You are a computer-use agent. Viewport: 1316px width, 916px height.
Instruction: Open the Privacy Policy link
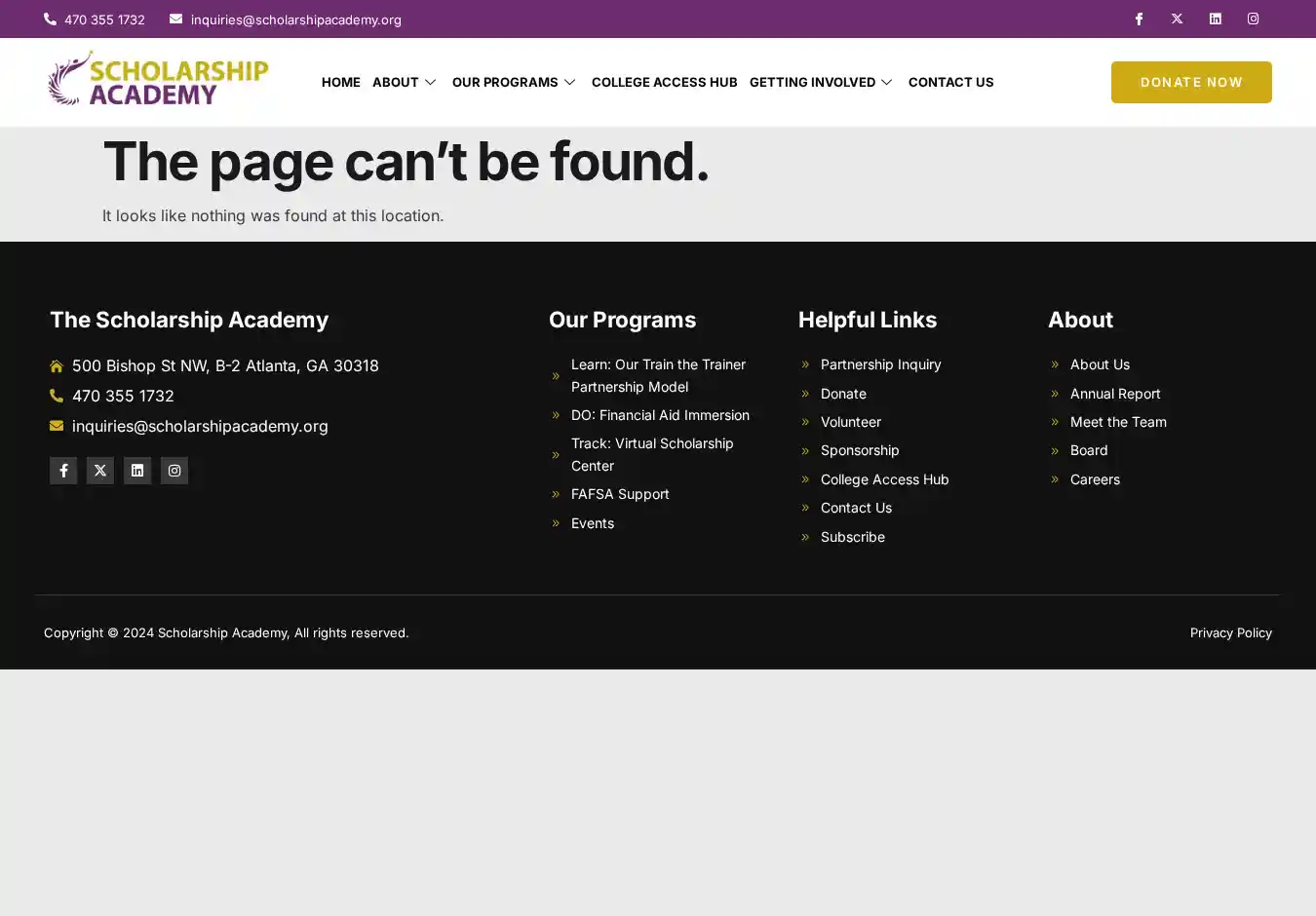click(x=1230, y=632)
